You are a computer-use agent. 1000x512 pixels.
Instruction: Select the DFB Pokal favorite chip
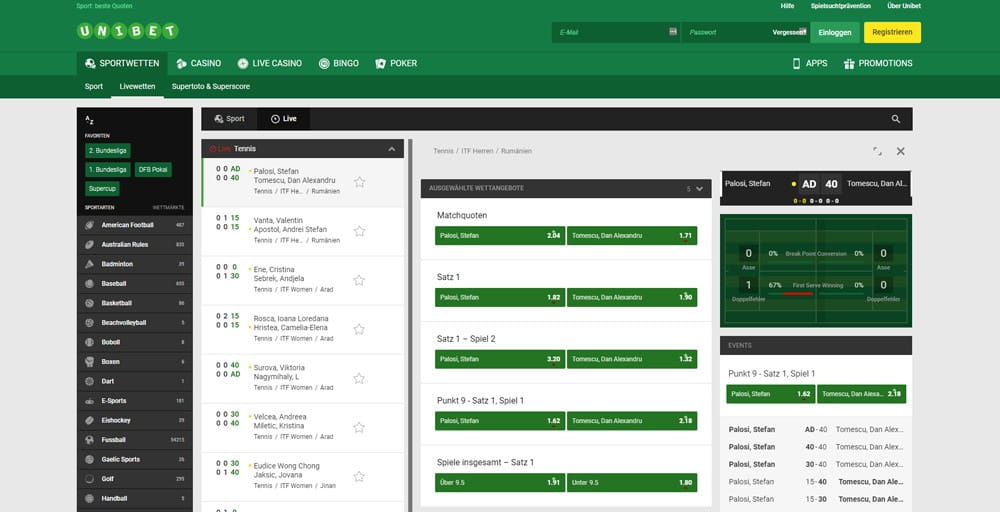pos(153,170)
